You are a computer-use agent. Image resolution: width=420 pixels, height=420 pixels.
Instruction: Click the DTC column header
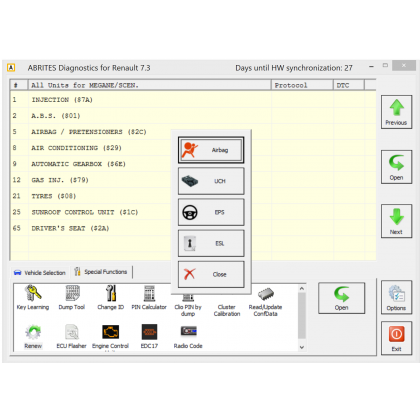pos(349,85)
